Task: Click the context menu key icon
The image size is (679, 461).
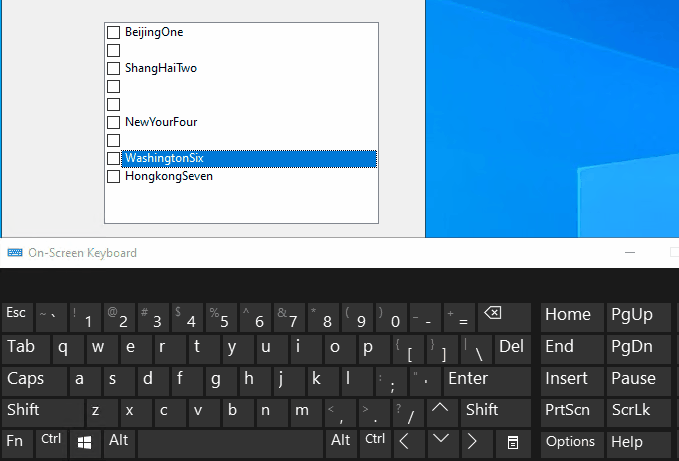Action: point(513,443)
